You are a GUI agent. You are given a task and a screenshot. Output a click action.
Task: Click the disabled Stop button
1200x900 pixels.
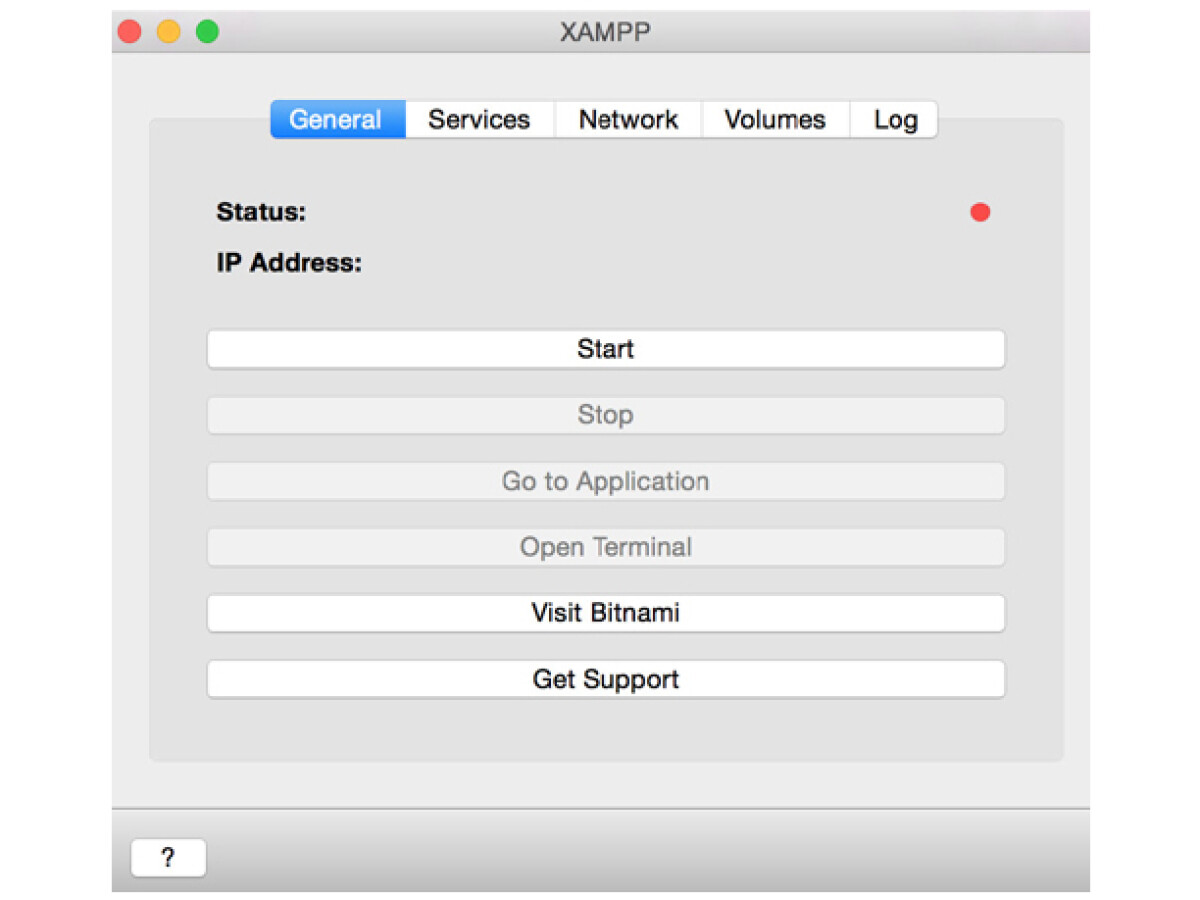coord(606,415)
